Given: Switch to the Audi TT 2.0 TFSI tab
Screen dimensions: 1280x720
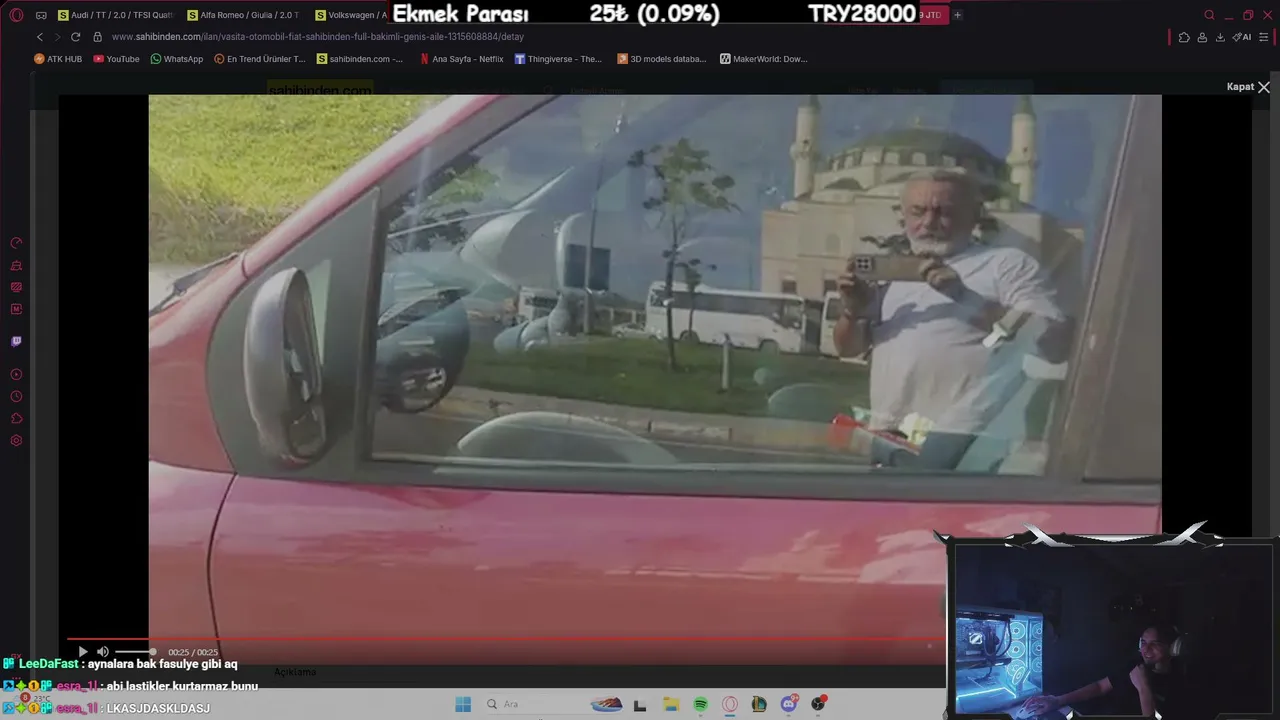Looking at the screenshot, I should 115,15.
